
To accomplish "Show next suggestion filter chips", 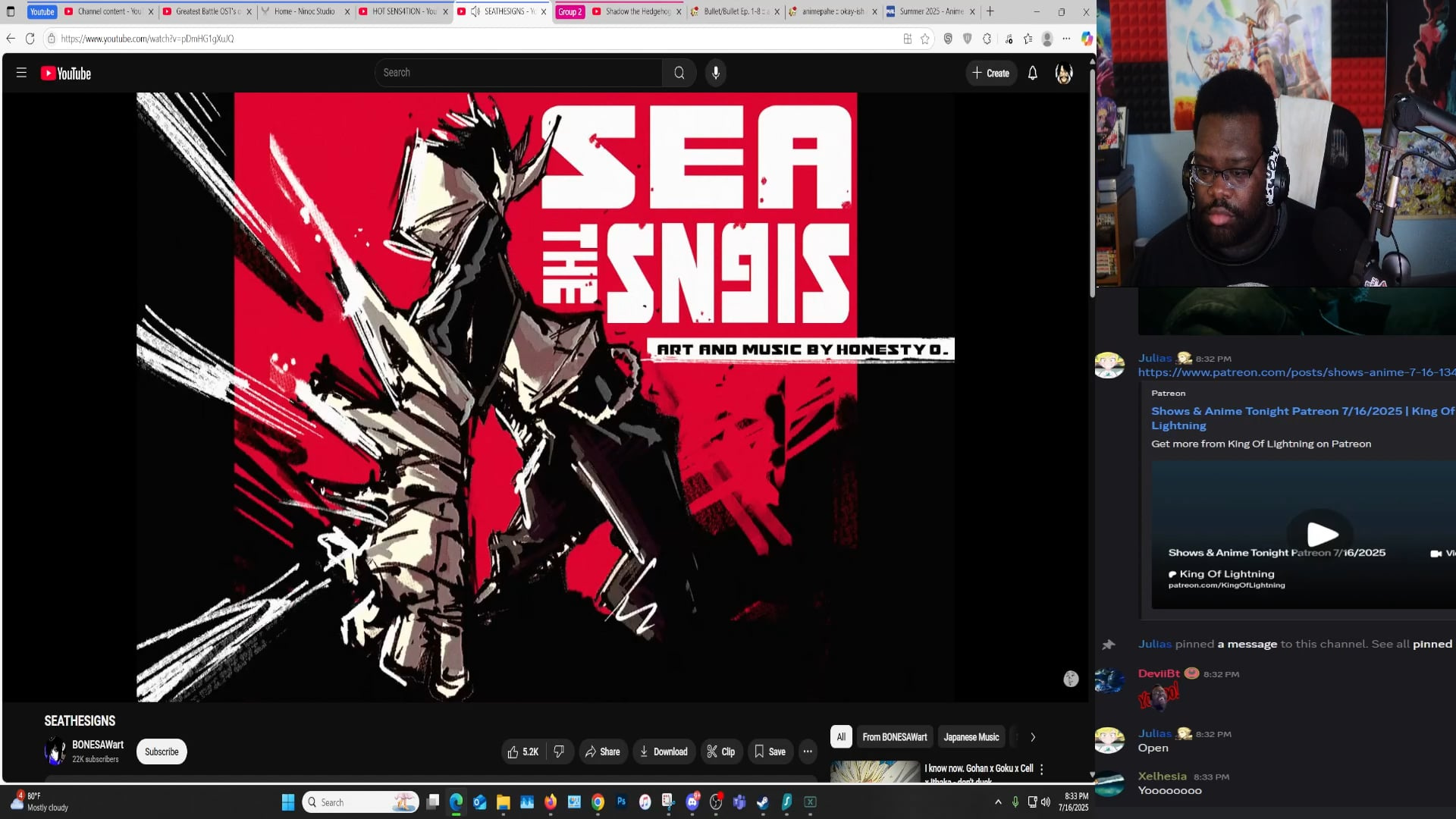I will tap(1032, 737).
